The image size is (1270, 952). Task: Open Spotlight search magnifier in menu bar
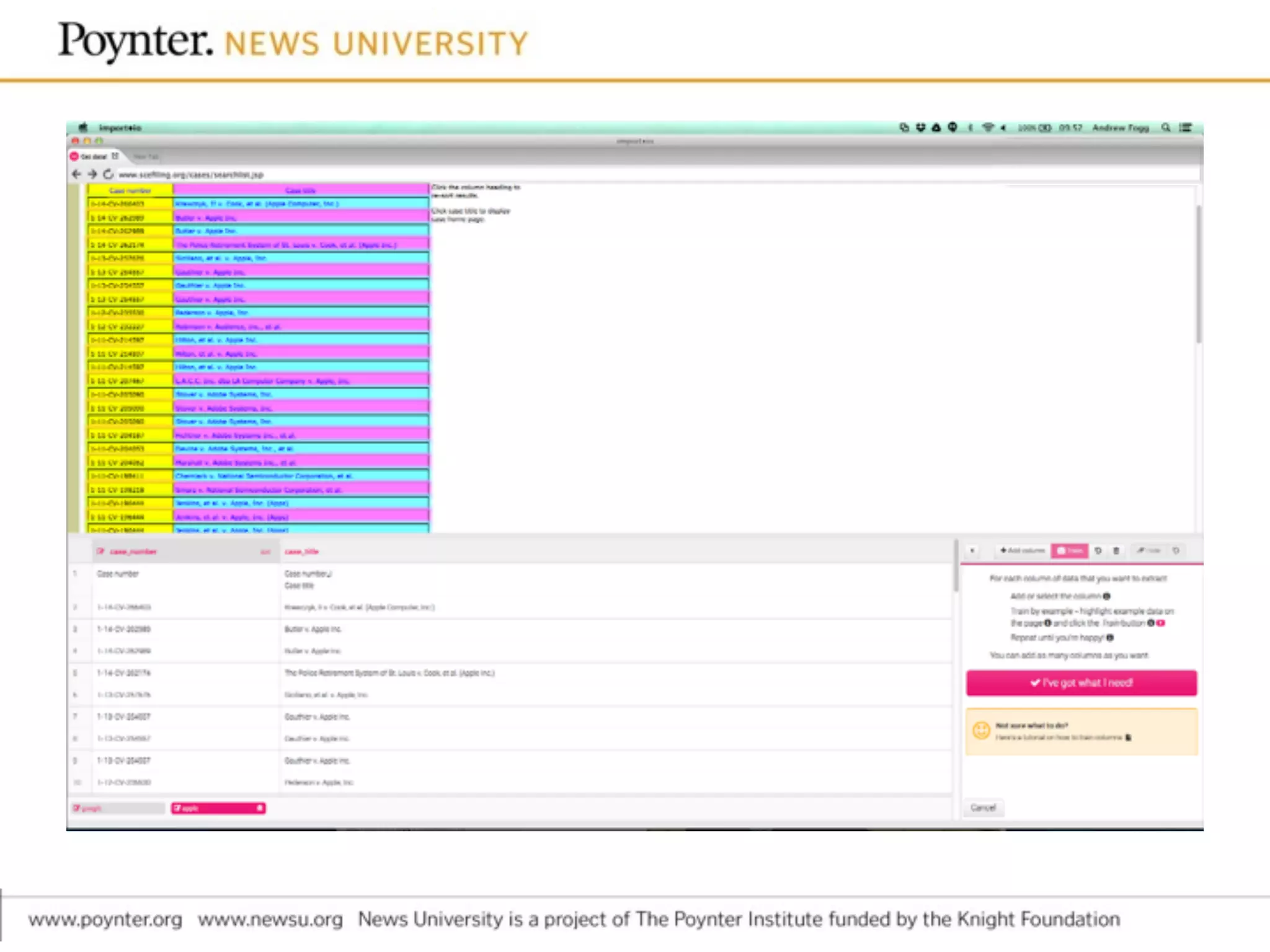pyautogui.click(x=1166, y=128)
